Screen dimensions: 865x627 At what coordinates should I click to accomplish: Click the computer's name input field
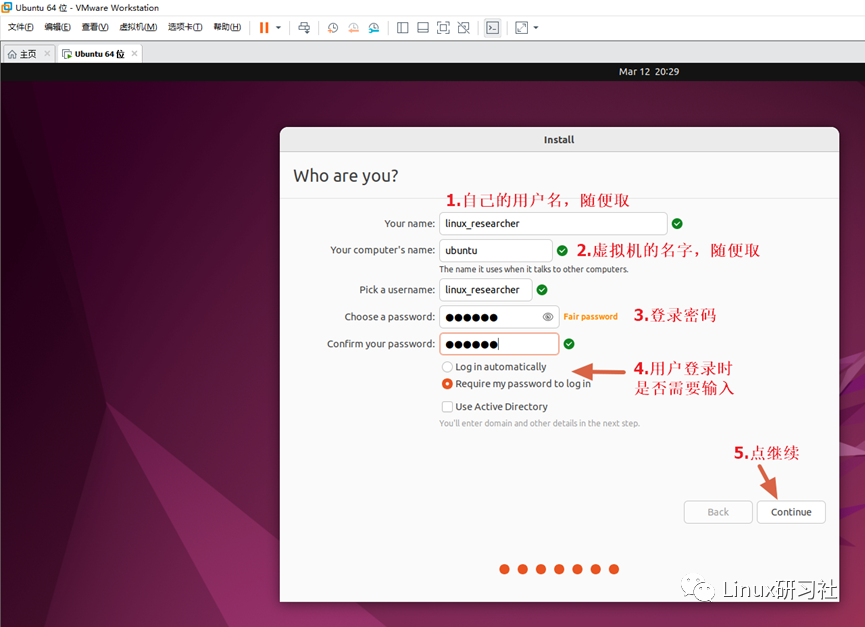tap(496, 250)
